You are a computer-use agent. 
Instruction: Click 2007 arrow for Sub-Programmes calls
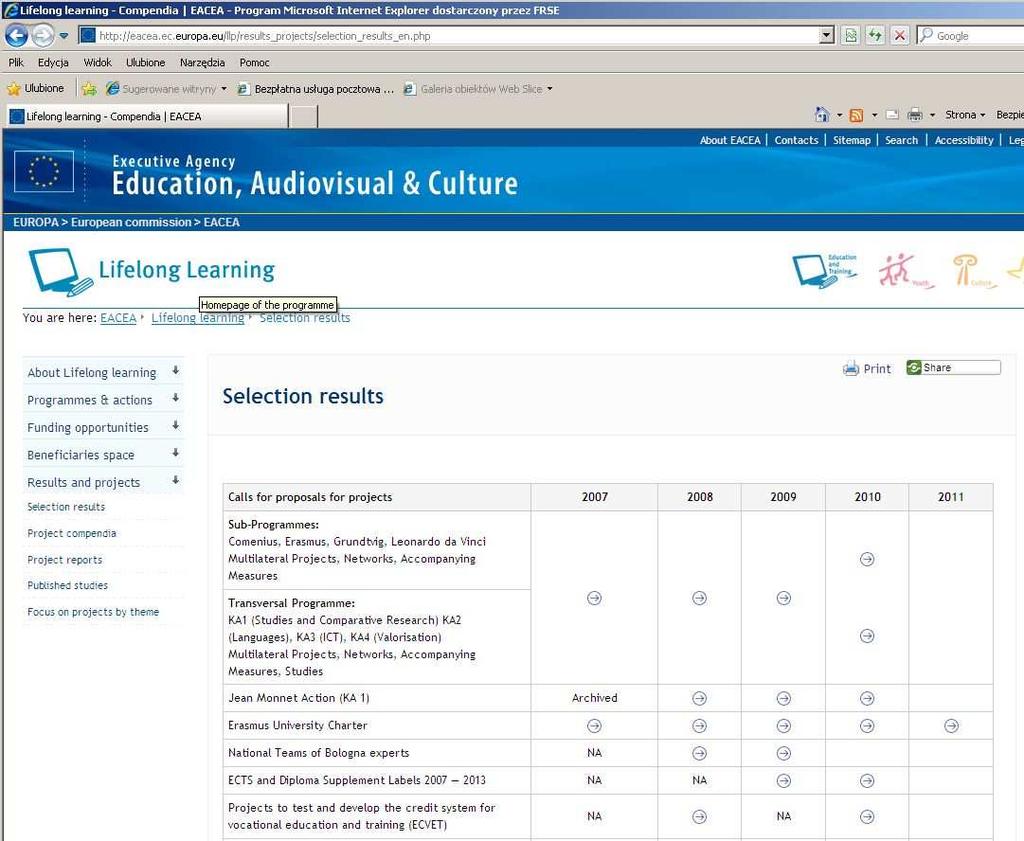point(594,597)
